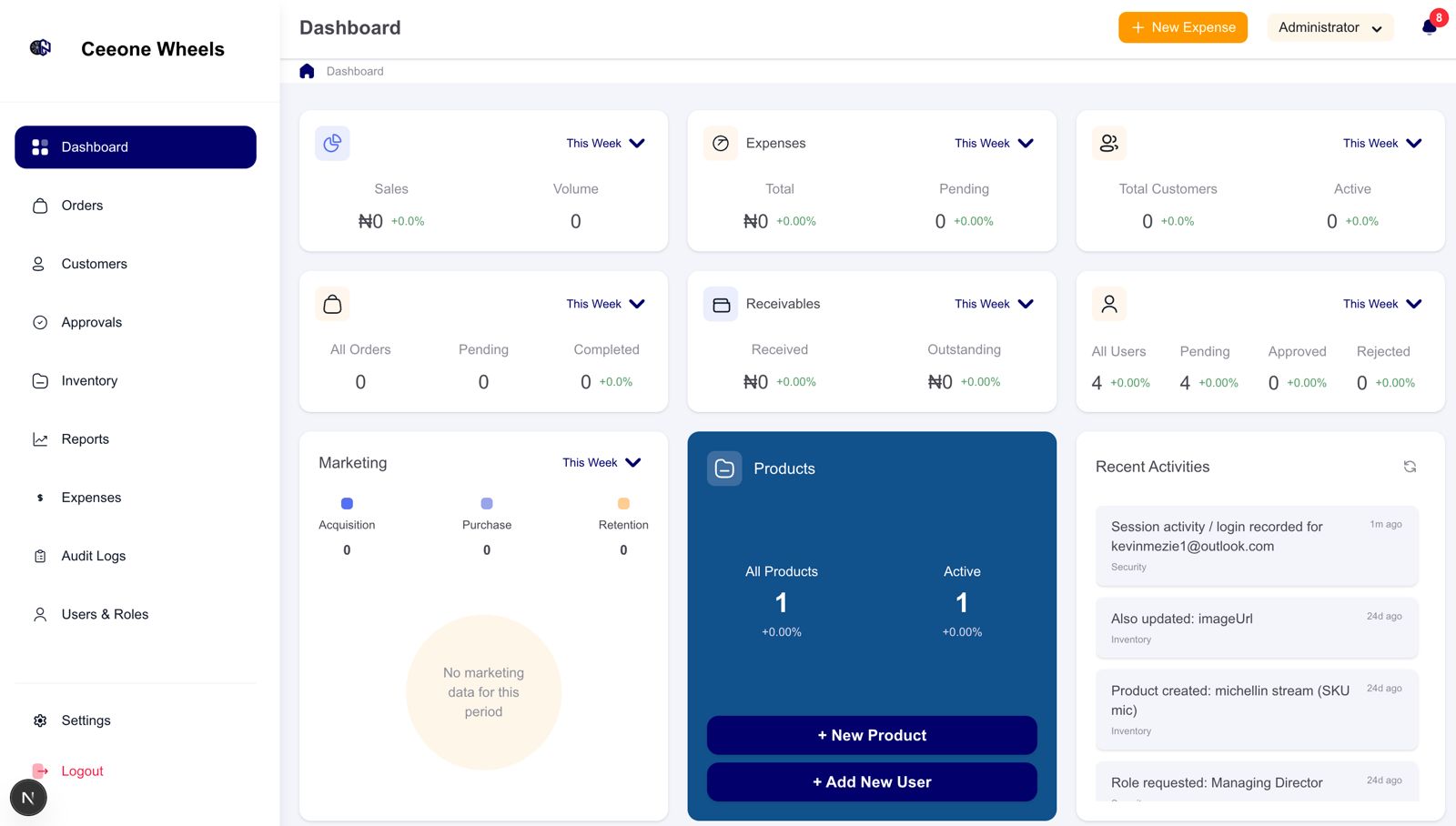Open Receivables card This Week dropdown

pos(994,304)
